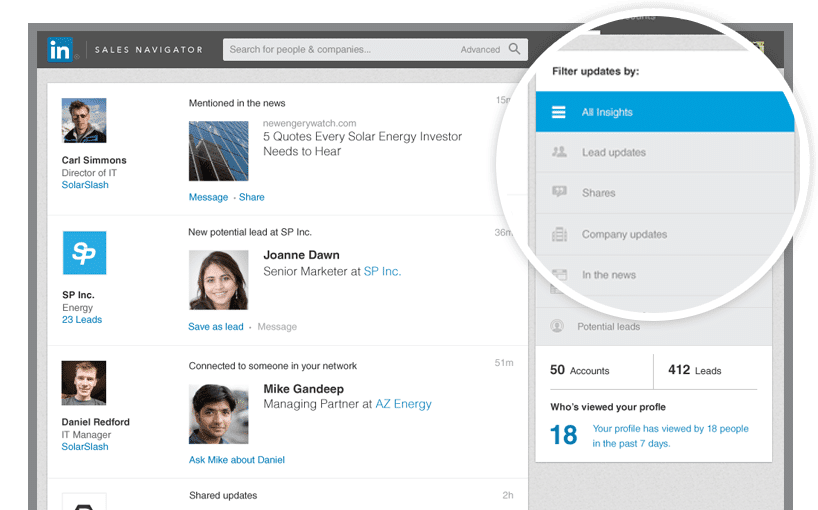Screen dimensions: 818x510
Task: Click the Carl Simmons name
Action: [x=94, y=160]
